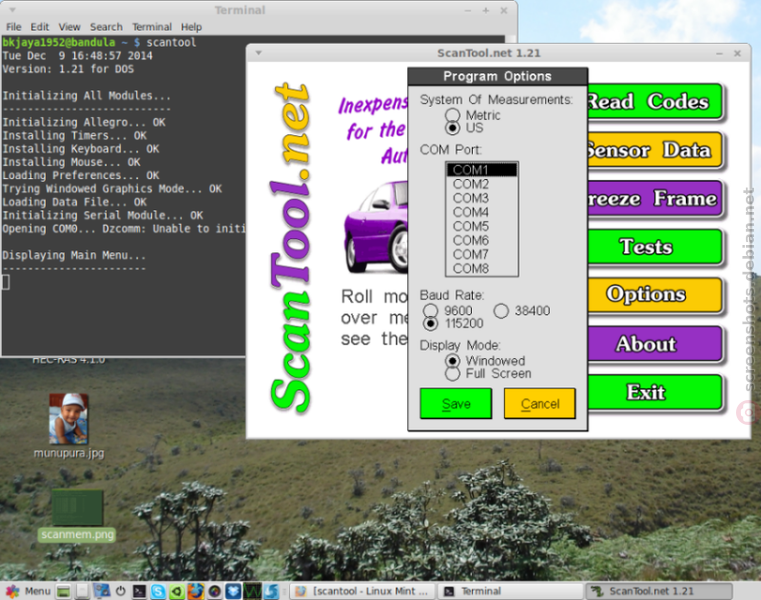Open the Terminal menu in Terminal window
The image size is (761, 600).
152,27
